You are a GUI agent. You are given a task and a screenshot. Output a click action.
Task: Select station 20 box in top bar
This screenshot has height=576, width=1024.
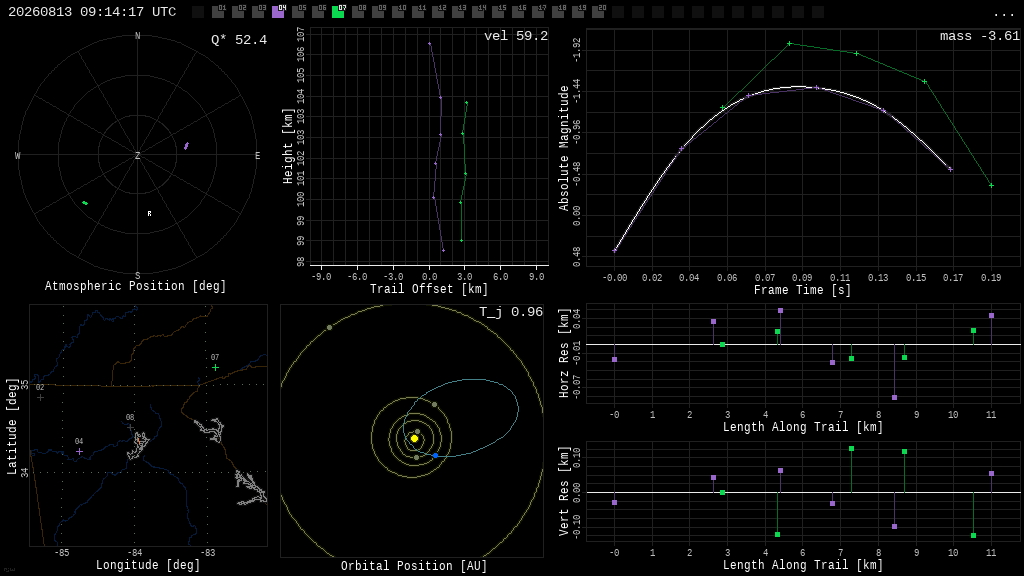click(x=598, y=12)
